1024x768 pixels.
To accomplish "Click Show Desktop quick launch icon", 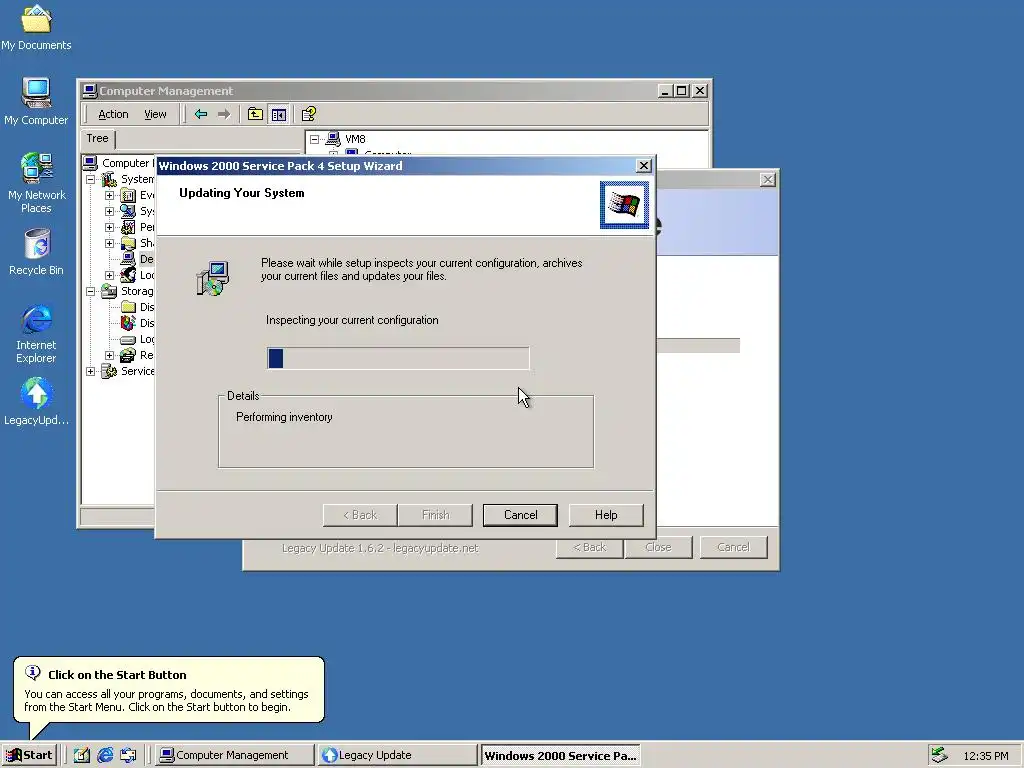I will [x=82, y=755].
